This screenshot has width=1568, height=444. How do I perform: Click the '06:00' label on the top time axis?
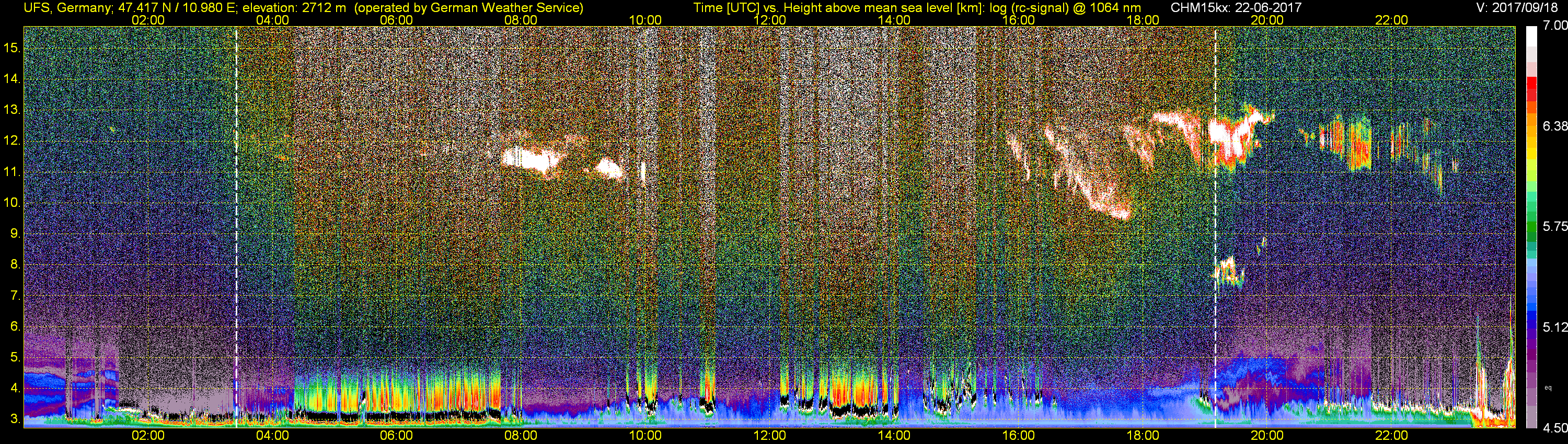tap(396, 20)
